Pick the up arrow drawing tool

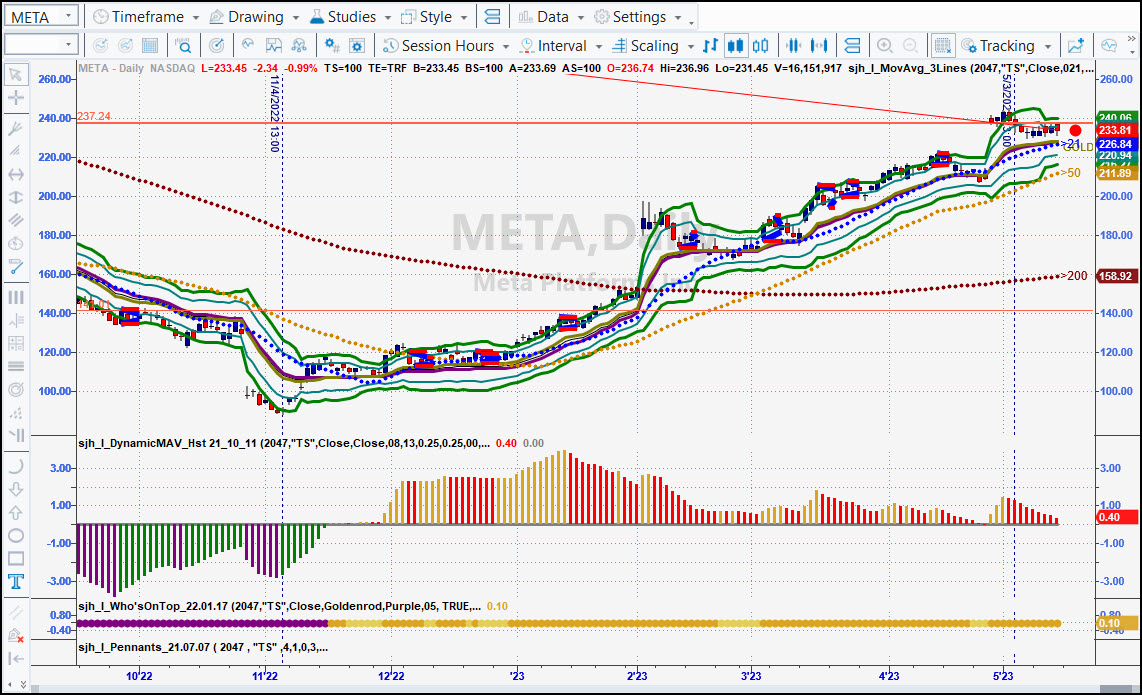[x=15, y=513]
